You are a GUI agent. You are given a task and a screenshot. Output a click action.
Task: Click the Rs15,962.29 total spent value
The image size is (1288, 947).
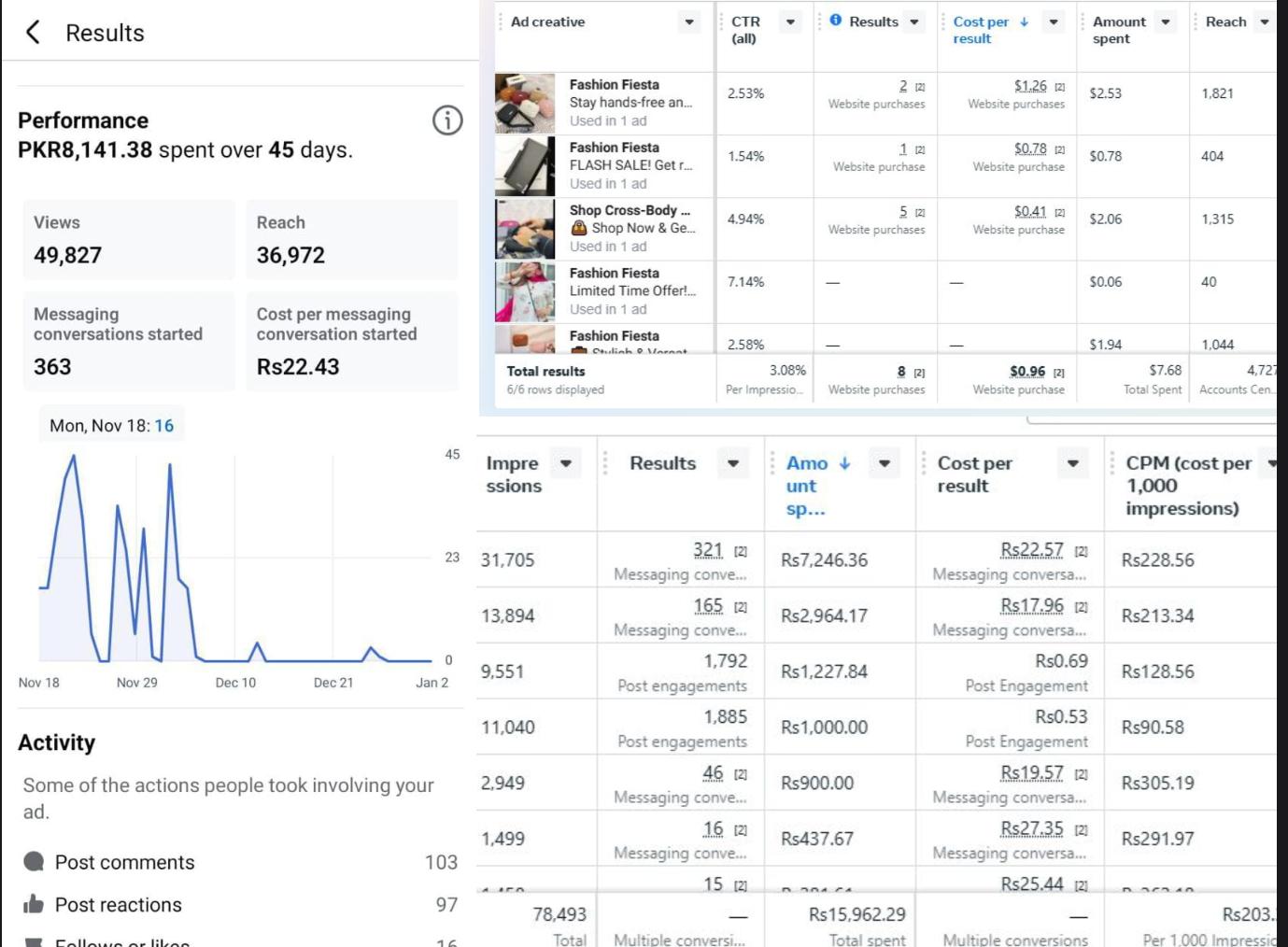pyautogui.click(x=856, y=914)
